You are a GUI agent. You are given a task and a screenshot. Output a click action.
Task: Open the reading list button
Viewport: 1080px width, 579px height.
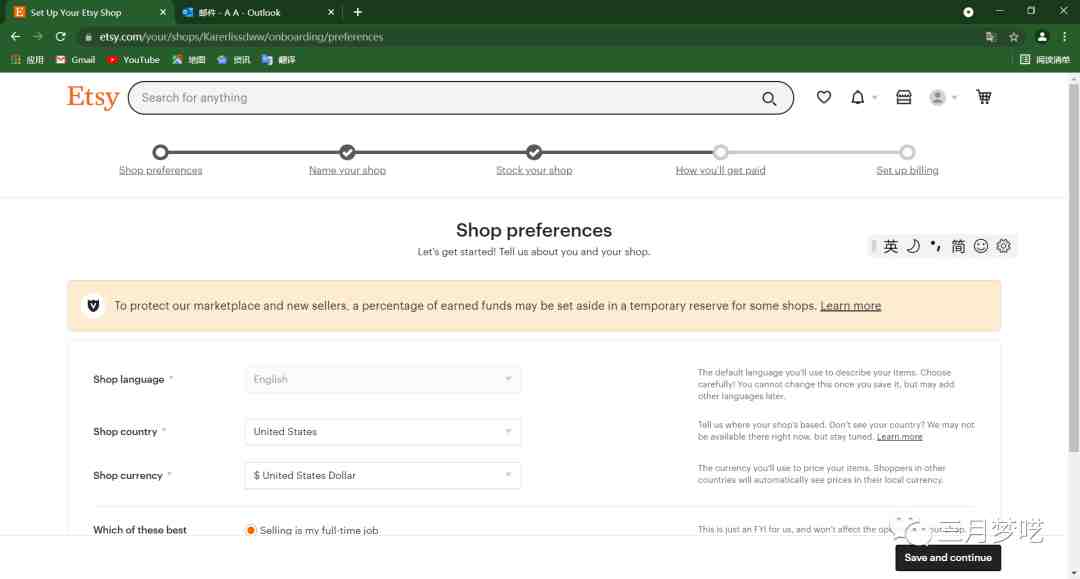(x=1045, y=60)
